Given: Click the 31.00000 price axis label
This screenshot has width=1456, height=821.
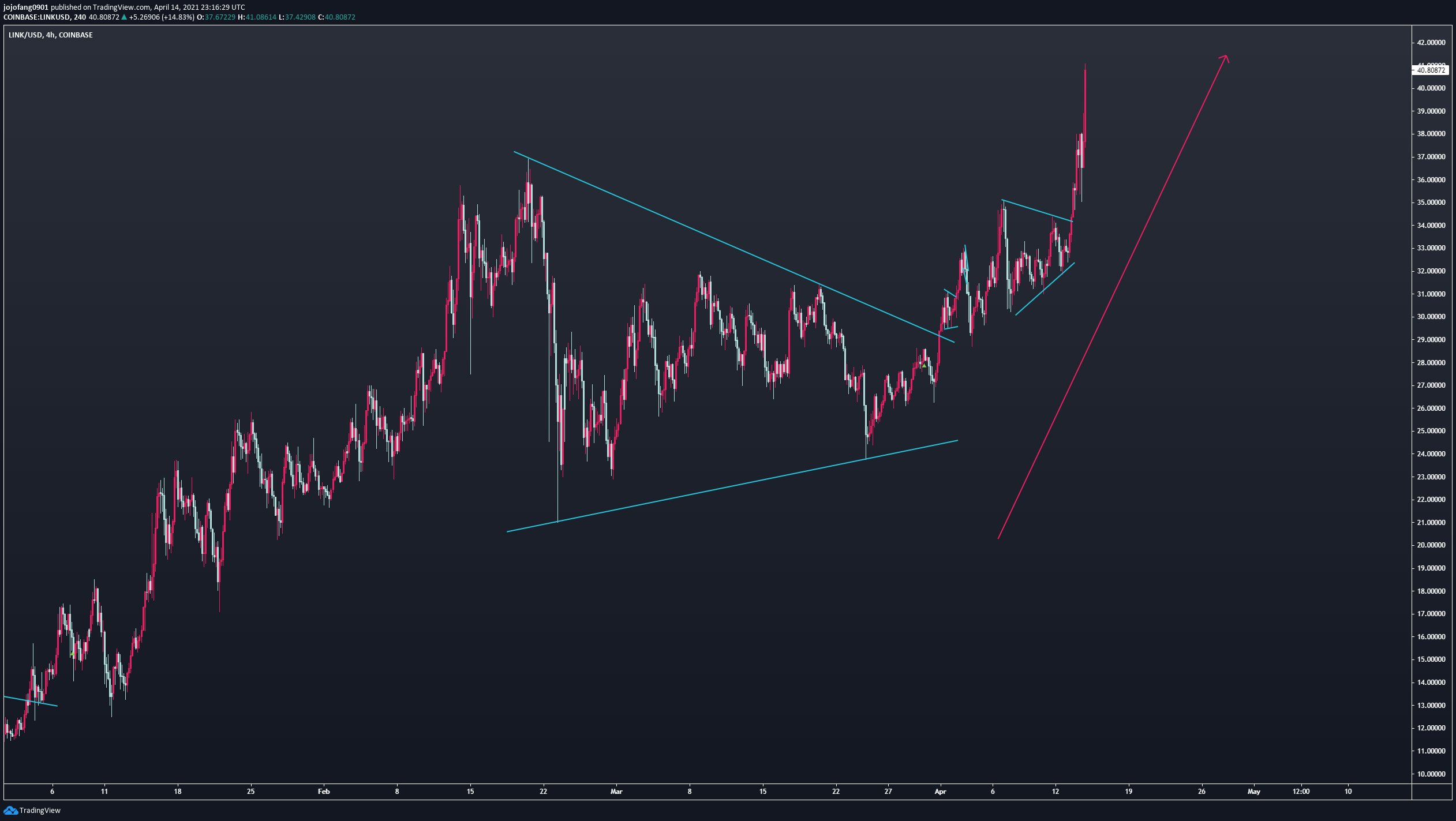Looking at the screenshot, I should (1431, 294).
